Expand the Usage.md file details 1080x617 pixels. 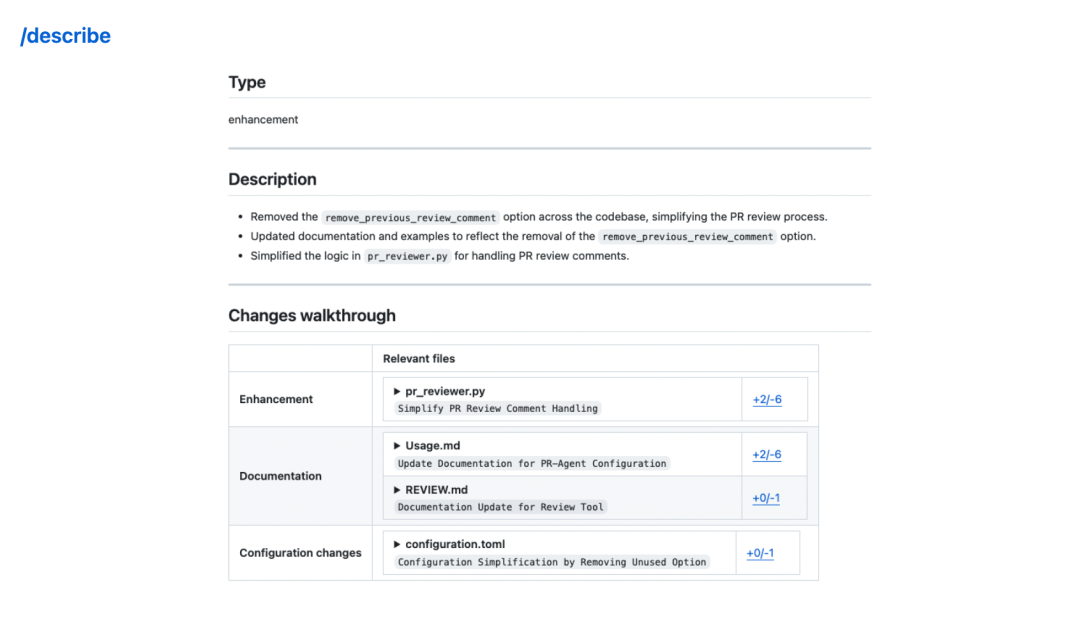397,446
